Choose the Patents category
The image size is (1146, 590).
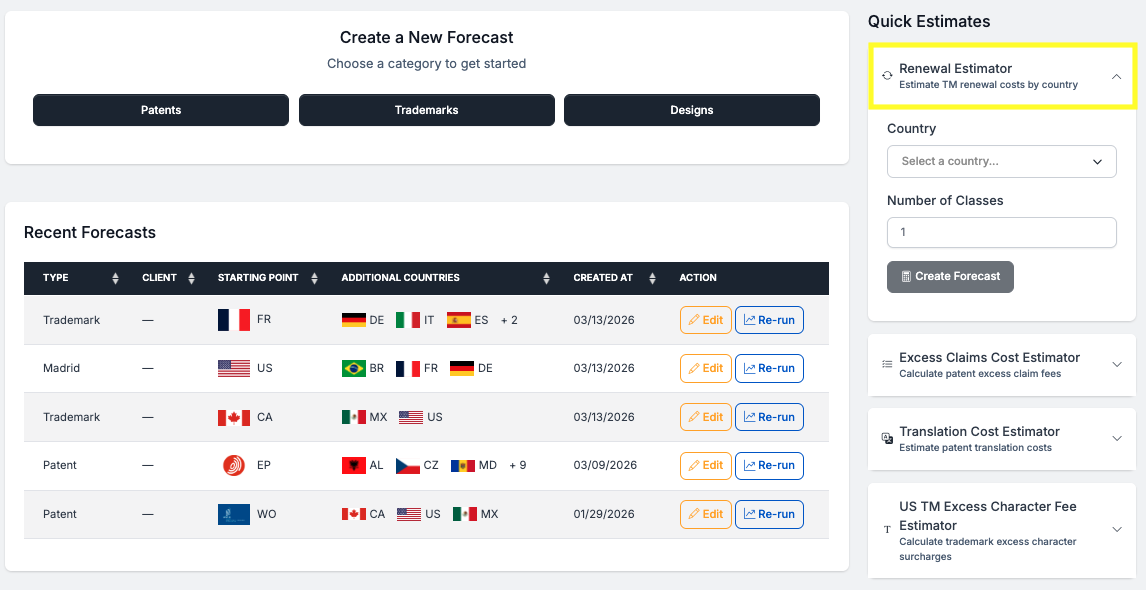(161, 110)
